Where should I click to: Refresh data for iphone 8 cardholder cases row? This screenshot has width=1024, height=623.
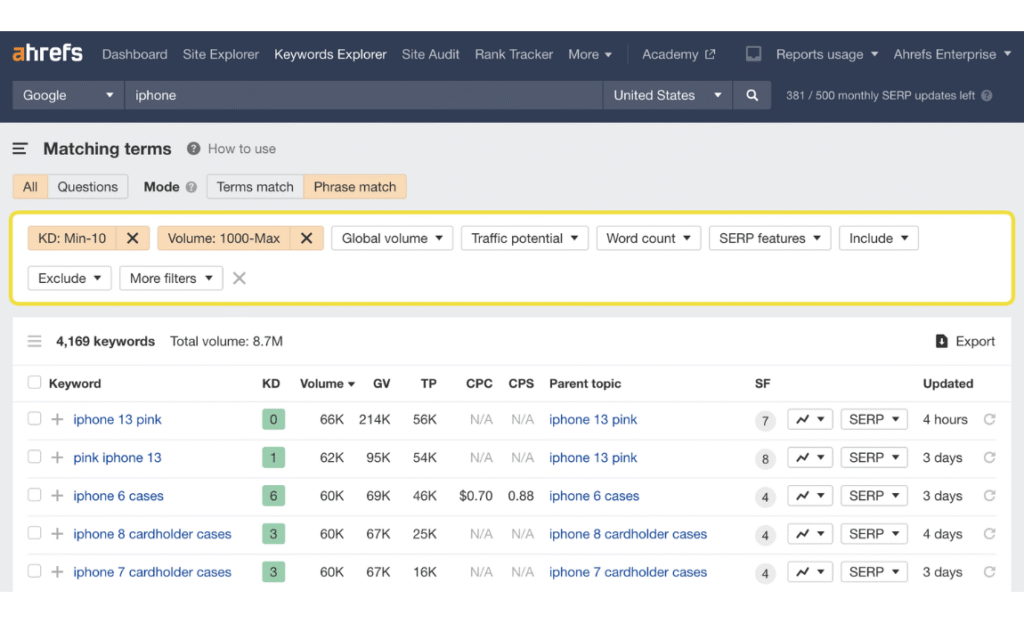tap(989, 534)
